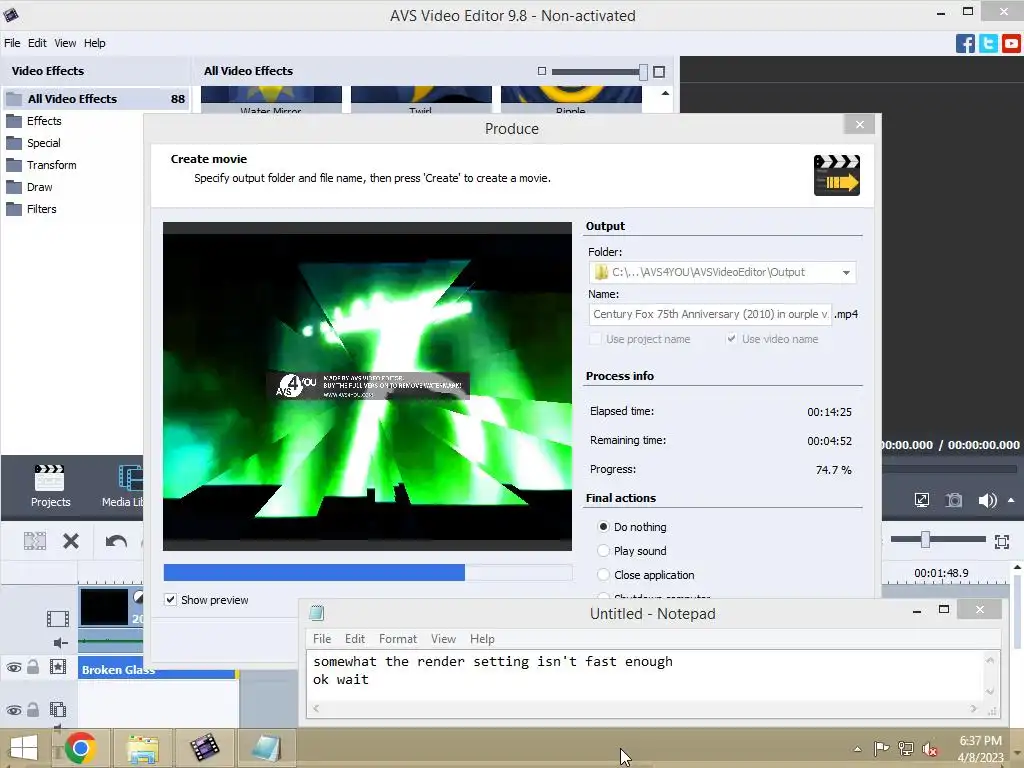The width and height of the screenshot is (1024, 768).
Task: Open Notepad's File menu
Action: [322, 639]
